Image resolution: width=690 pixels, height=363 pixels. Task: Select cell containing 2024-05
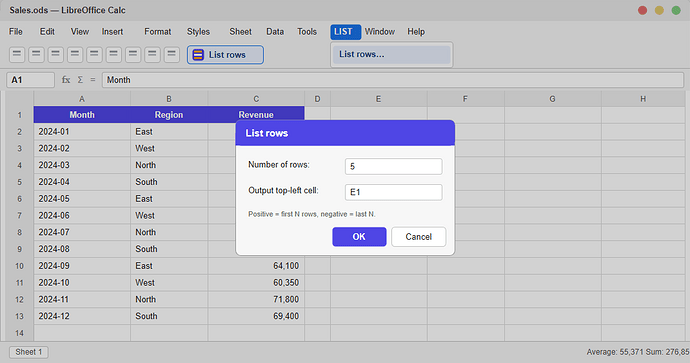pyautogui.click(x=82, y=199)
